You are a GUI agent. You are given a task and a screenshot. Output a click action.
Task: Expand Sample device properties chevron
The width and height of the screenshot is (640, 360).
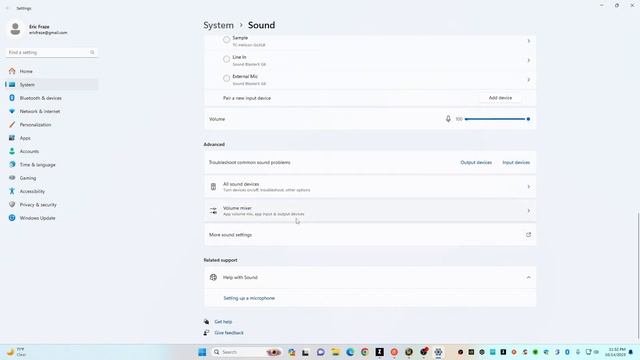pyautogui.click(x=529, y=41)
